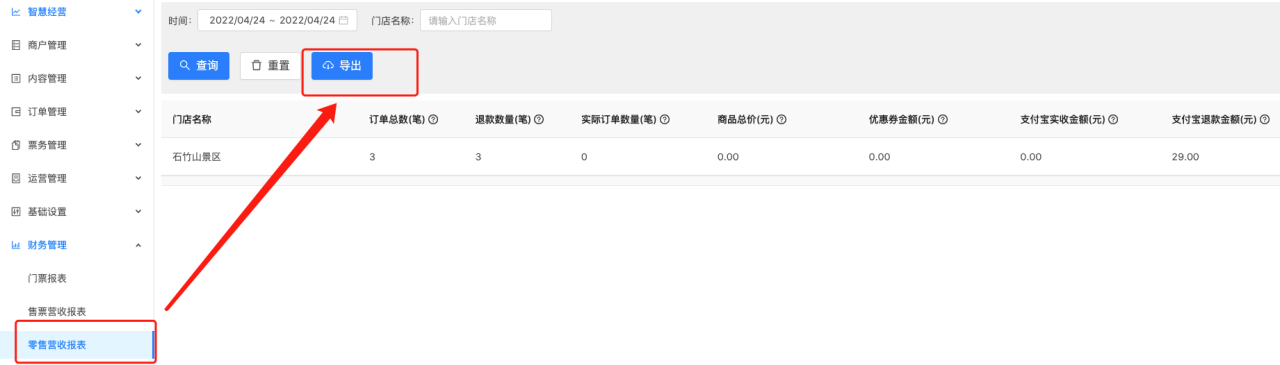Click the horizontal scrollbar below the table
Image resolution: width=1280 pixels, height=365 pixels.
point(720,180)
